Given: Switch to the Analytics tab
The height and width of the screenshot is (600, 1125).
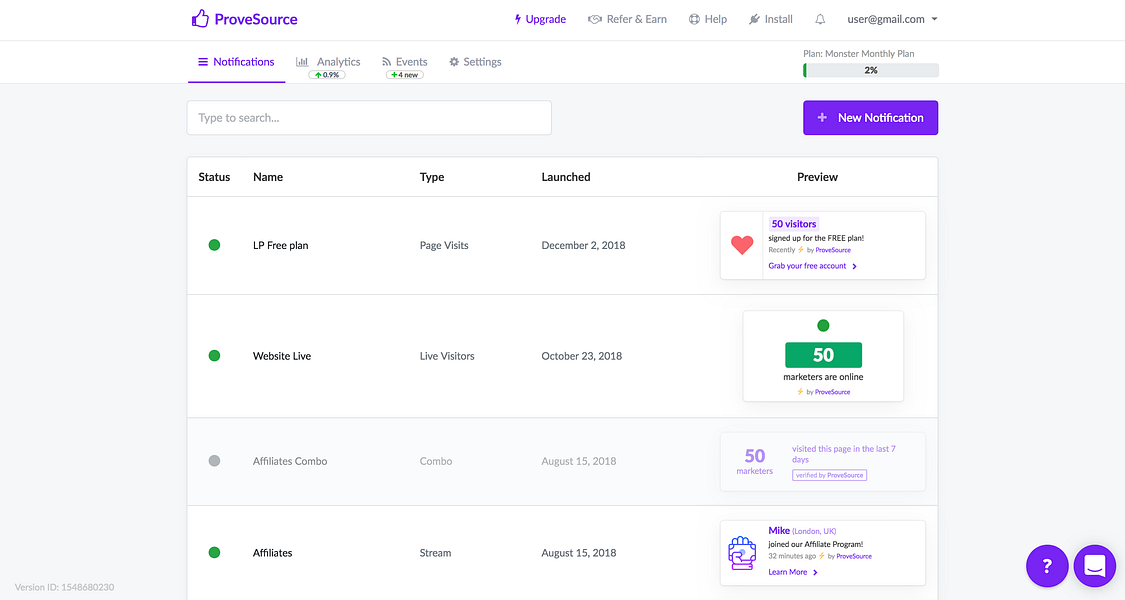Looking at the screenshot, I should tap(337, 61).
